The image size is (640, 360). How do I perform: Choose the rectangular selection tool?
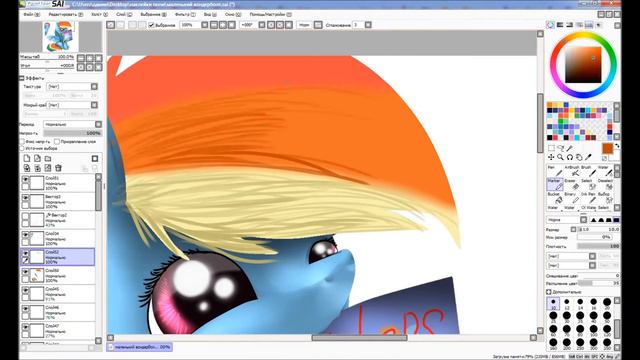point(551,148)
